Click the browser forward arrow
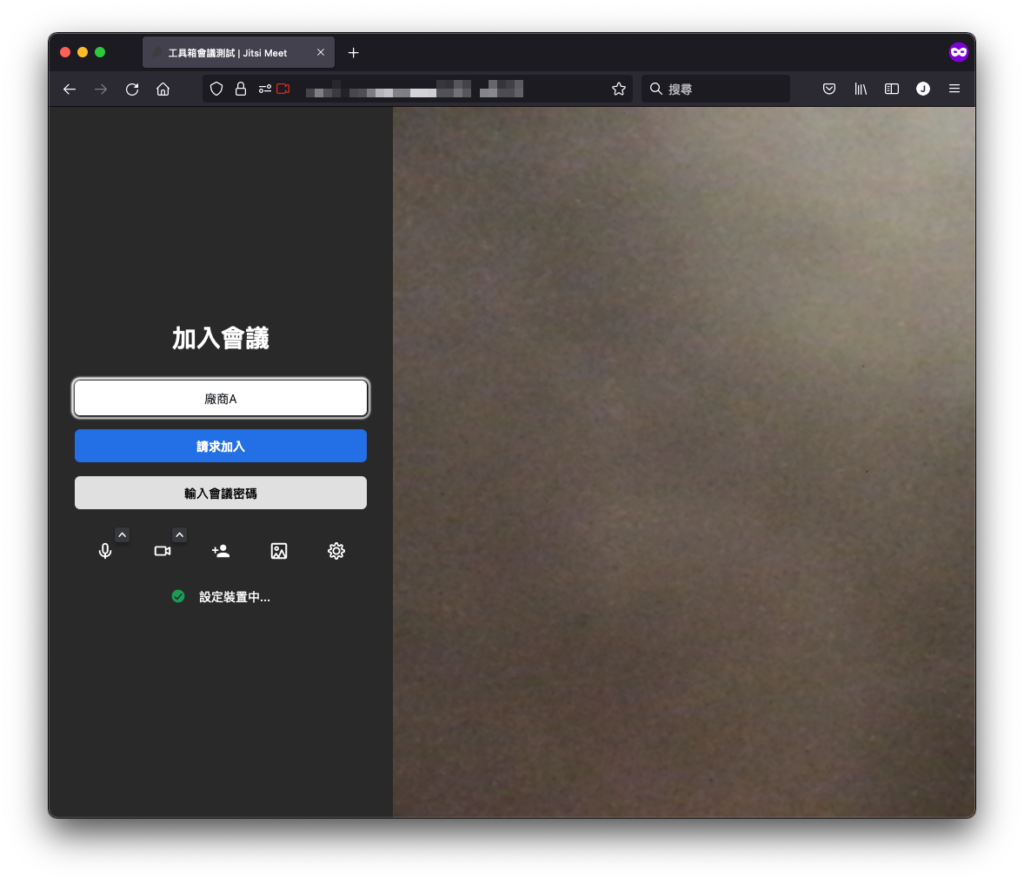The height and width of the screenshot is (882, 1024). pos(101,89)
